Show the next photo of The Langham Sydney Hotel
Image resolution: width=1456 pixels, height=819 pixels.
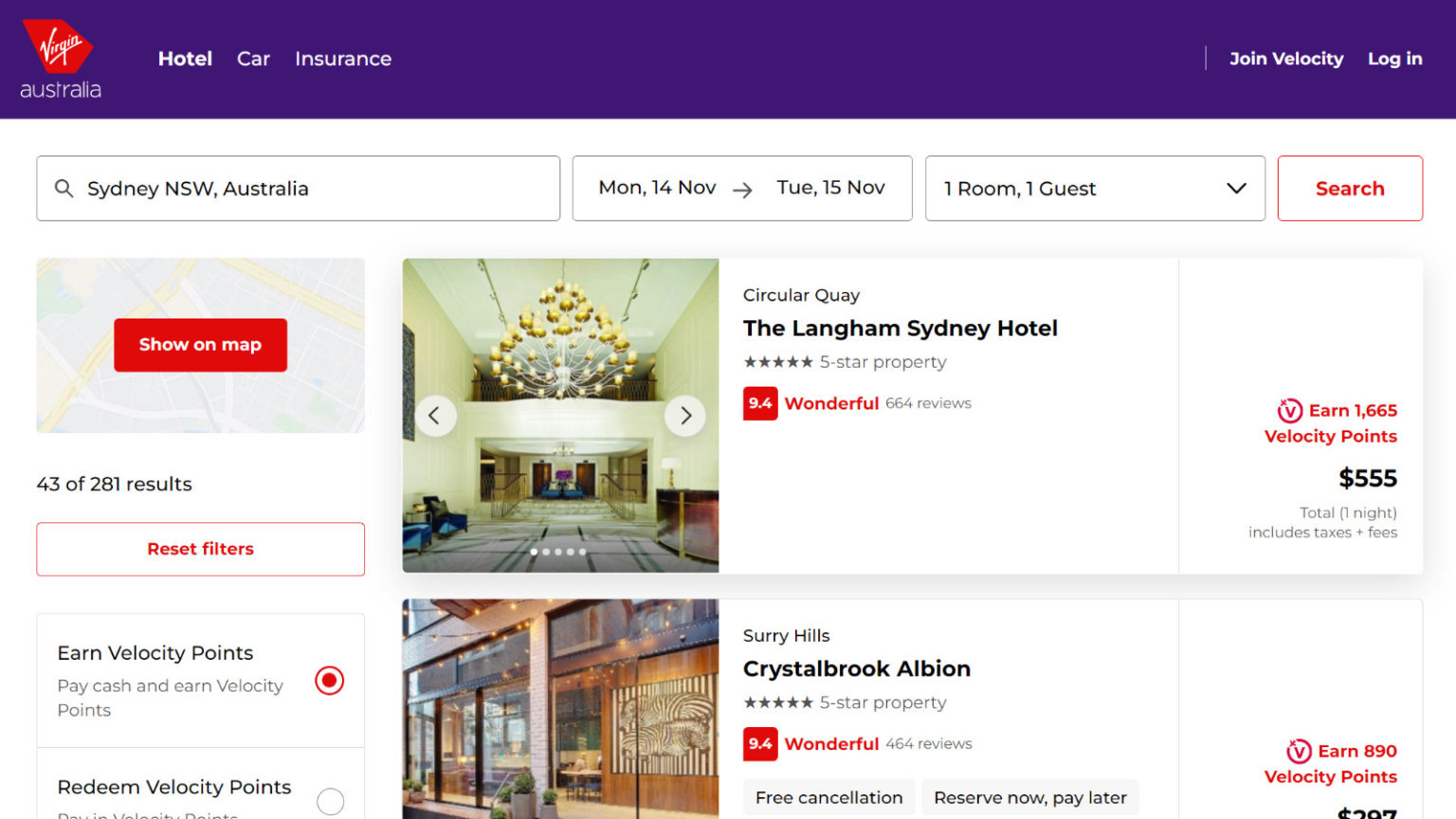(684, 415)
